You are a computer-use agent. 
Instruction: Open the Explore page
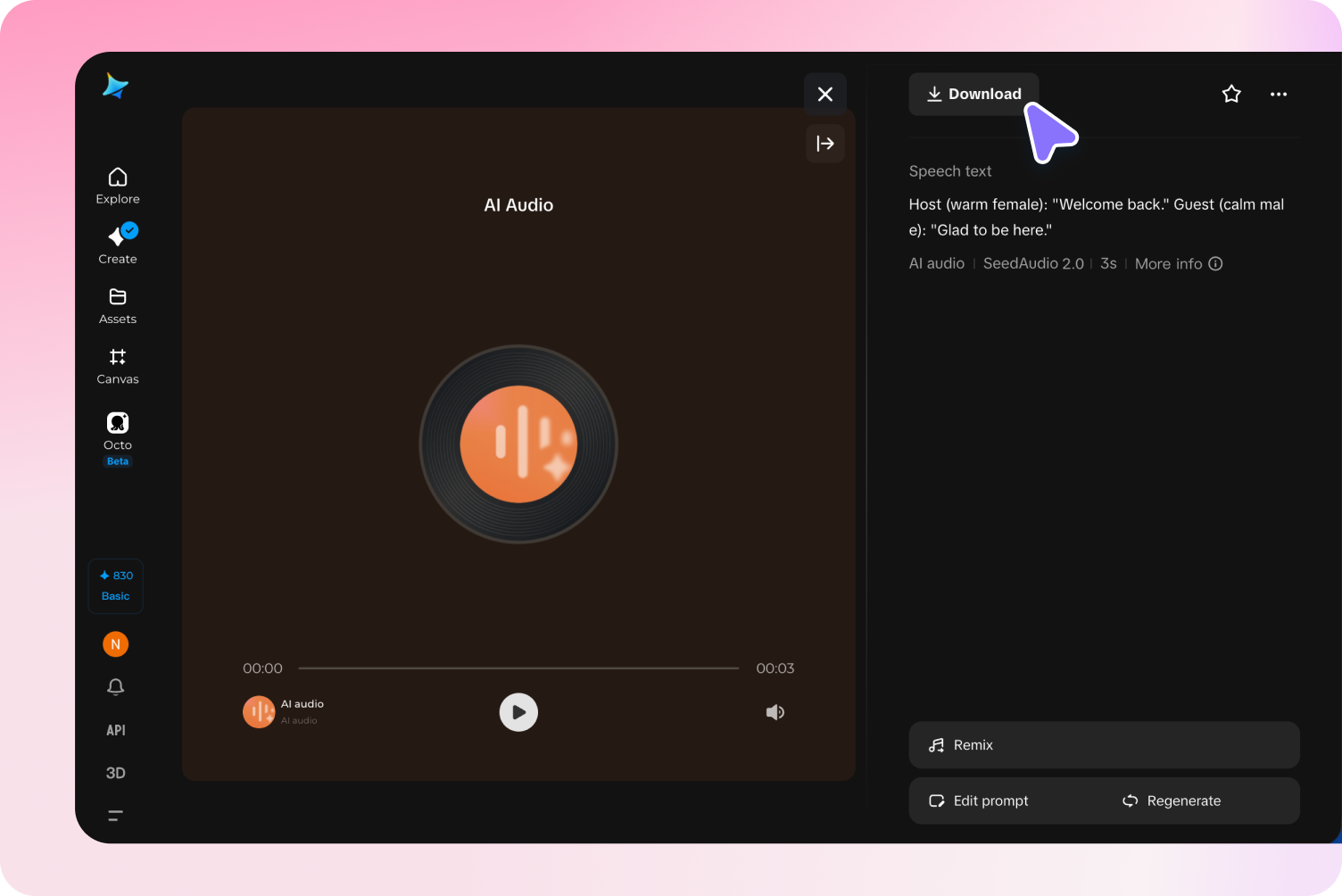tap(118, 186)
